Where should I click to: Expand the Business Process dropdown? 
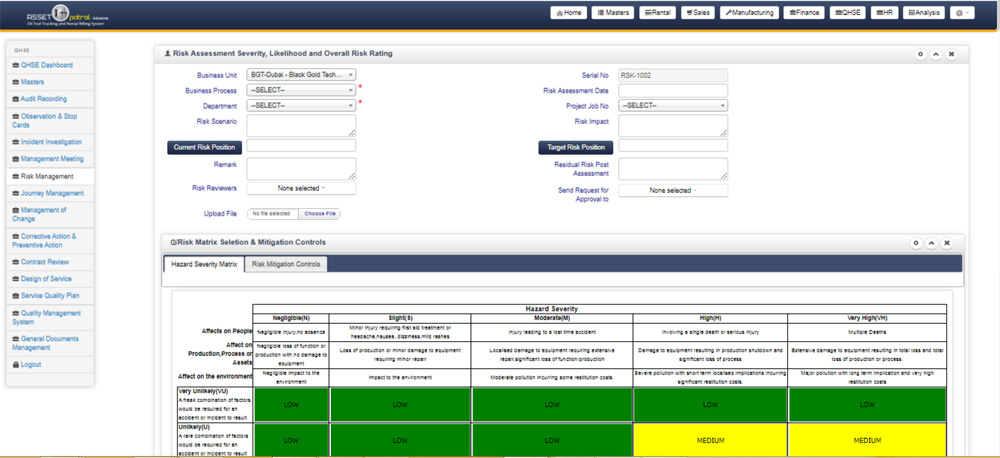[x=301, y=90]
